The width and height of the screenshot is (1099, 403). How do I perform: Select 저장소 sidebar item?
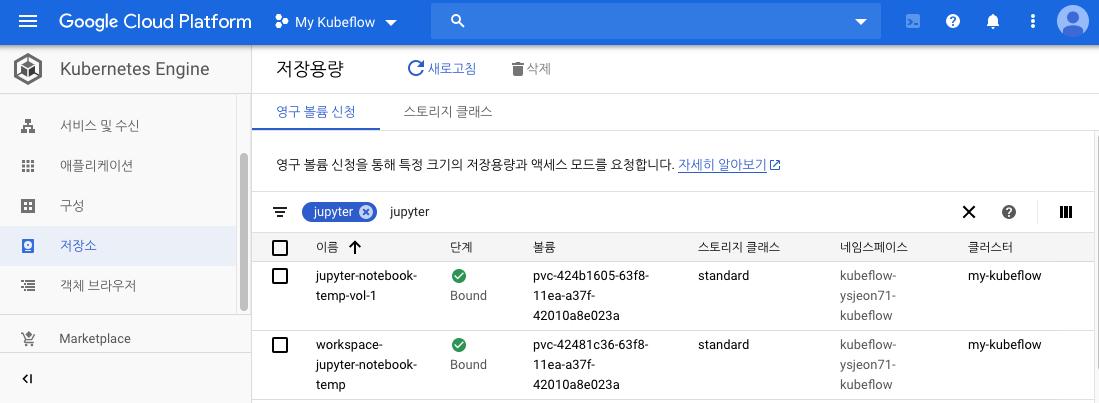(118, 246)
